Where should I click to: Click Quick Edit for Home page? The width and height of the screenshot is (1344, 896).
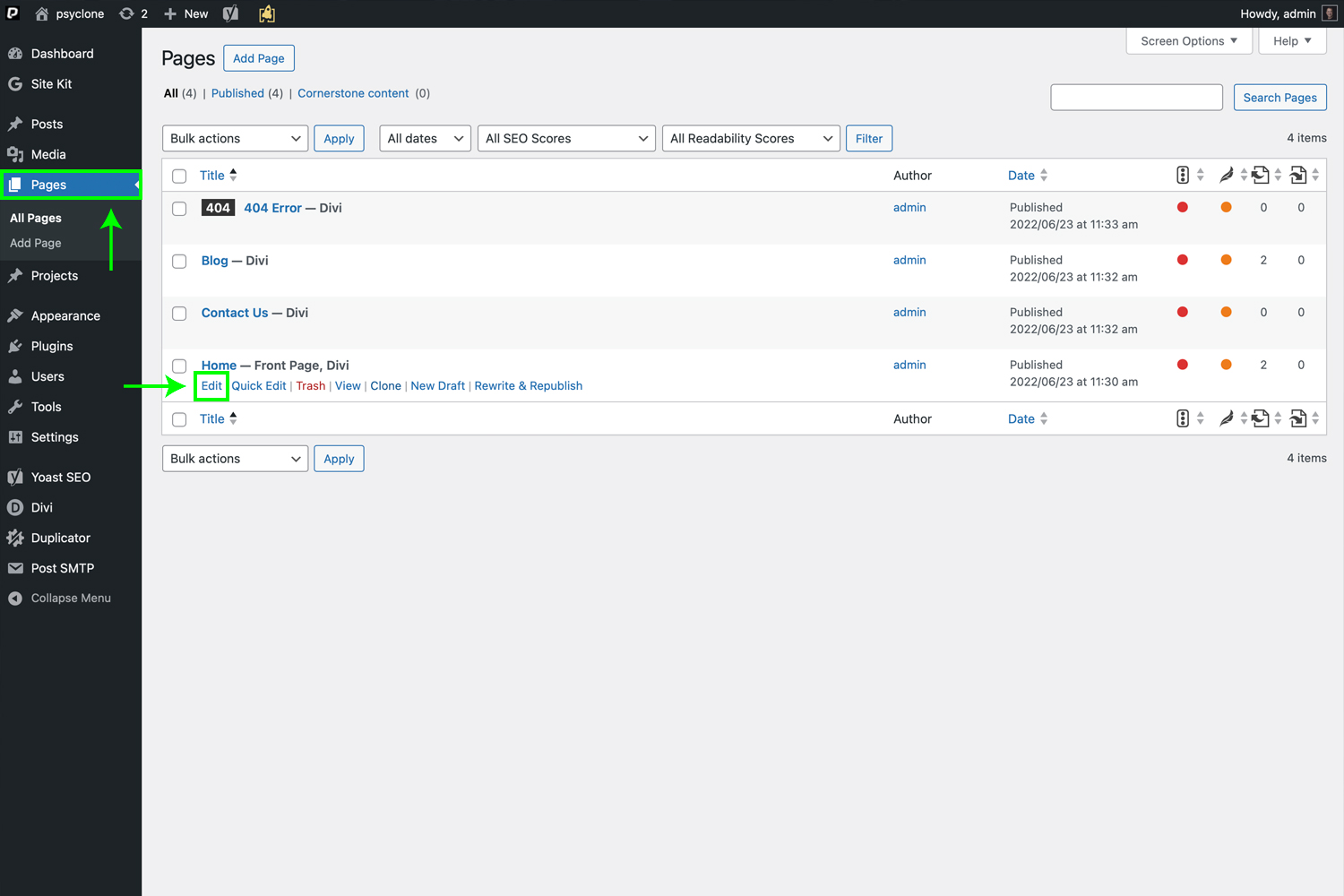tap(259, 386)
